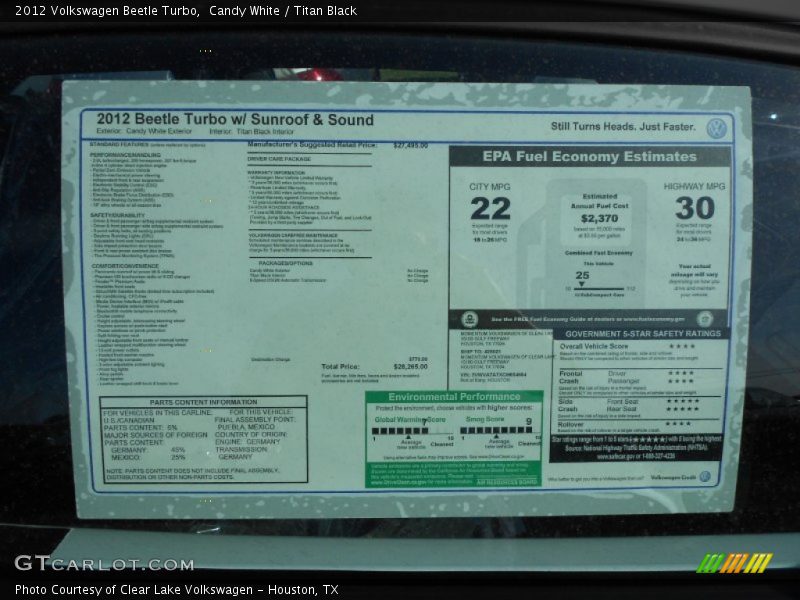The image size is (800, 600).
Task: Click the 'Still Turns Heads. Just Faster.' slogan
Action: 623,127
